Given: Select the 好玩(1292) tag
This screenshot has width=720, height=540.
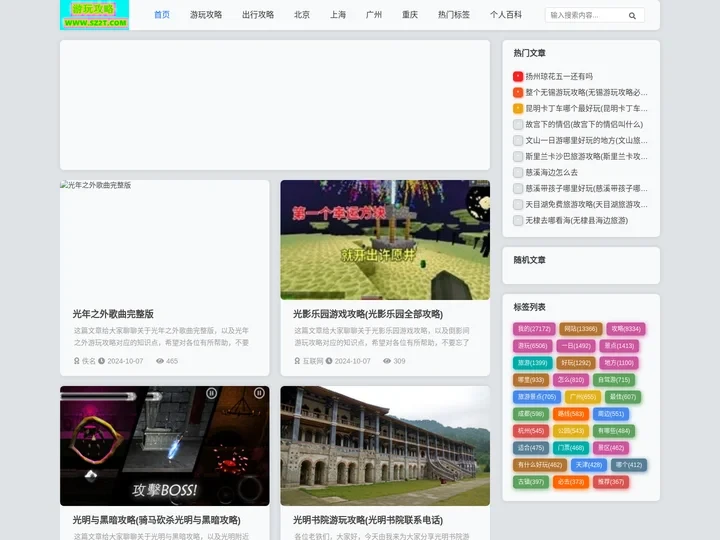Looking at the screenshot, I should coord(575,363).
